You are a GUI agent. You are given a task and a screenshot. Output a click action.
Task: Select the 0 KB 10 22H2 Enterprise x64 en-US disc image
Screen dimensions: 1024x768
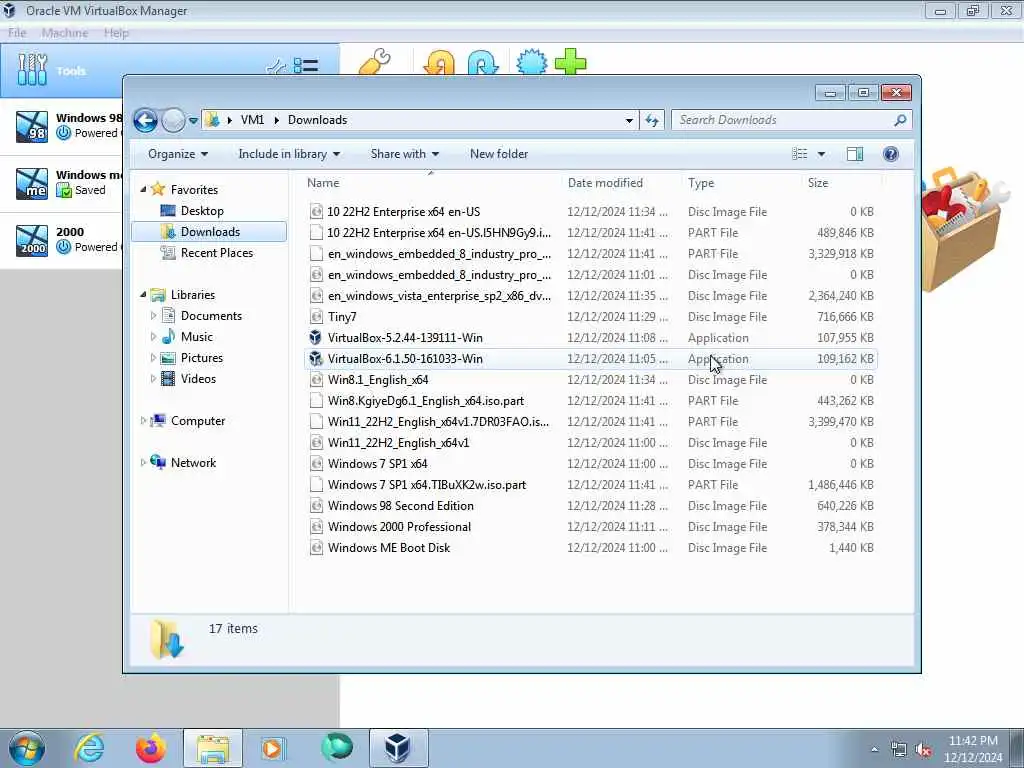tap(404, 212)
